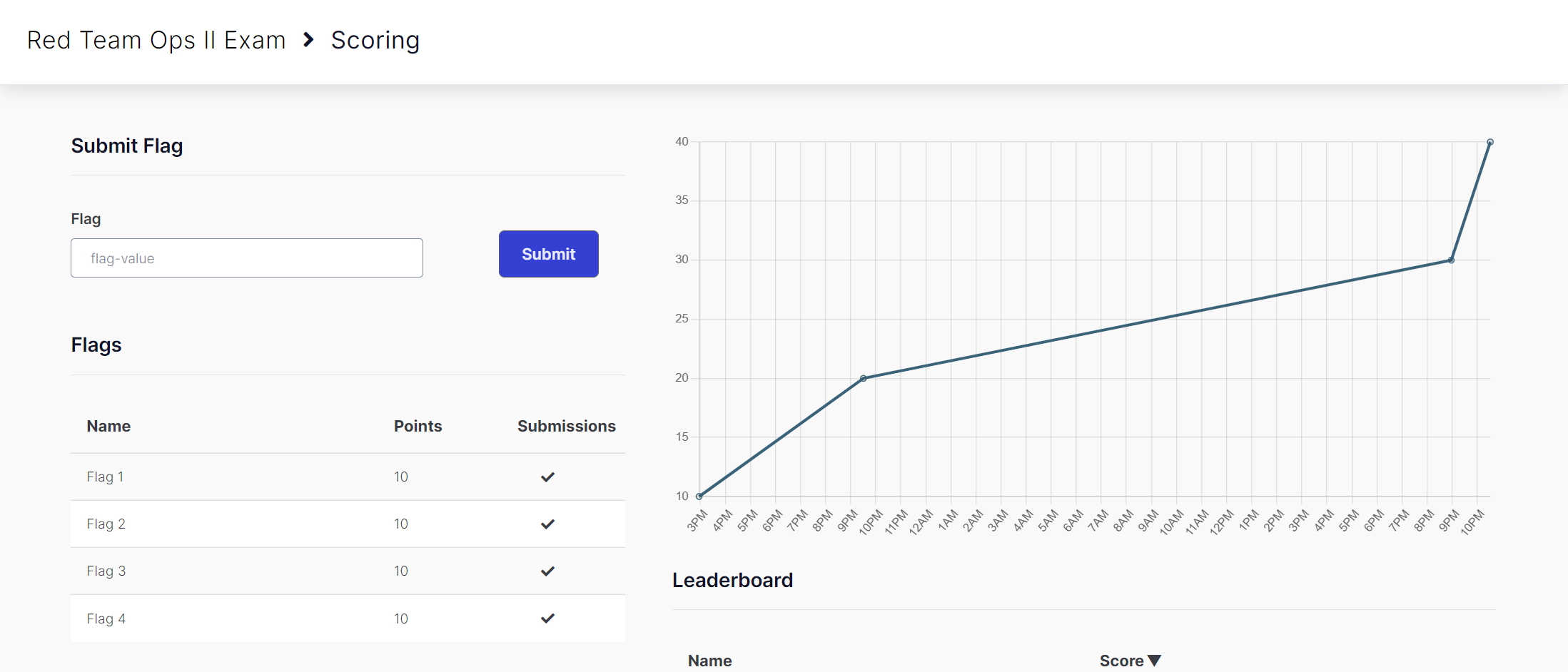Select the Flag 4 row name

pyautogui.click(x=106, y=618)
